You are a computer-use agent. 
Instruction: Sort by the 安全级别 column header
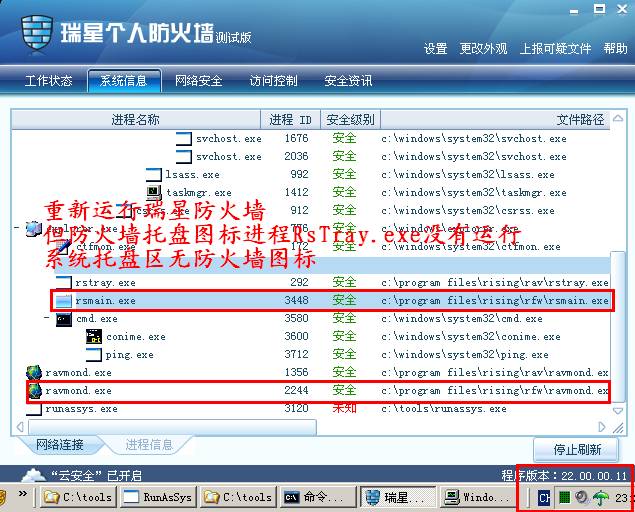[x=350, y=119]
